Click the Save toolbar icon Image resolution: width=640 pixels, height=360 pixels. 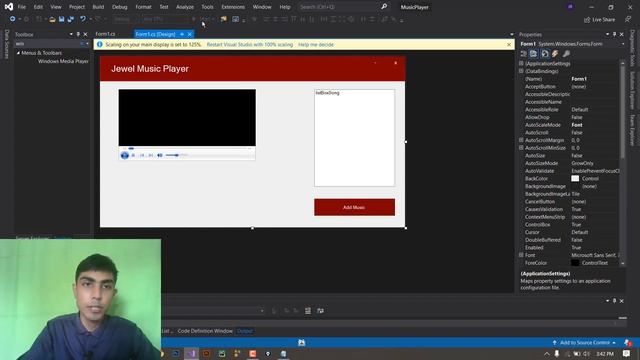click(62, 19)
